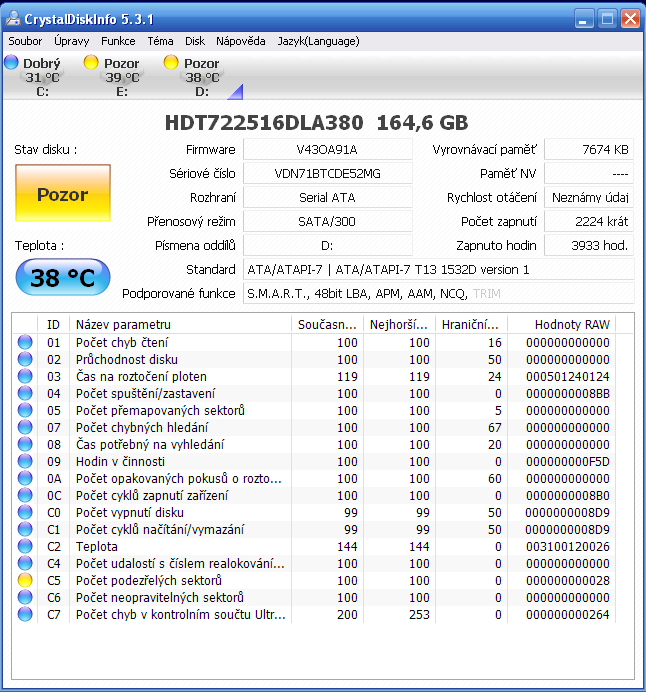Screen dimensions: 646x692
Task: Open the Téma menu
Action: pos(160,41)
